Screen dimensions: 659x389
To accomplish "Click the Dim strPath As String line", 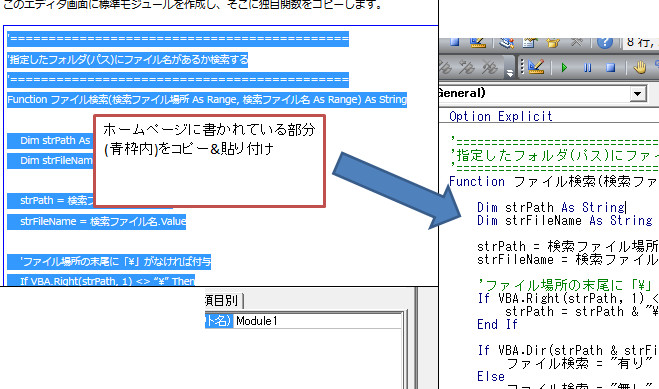I will tap(551, 207).
